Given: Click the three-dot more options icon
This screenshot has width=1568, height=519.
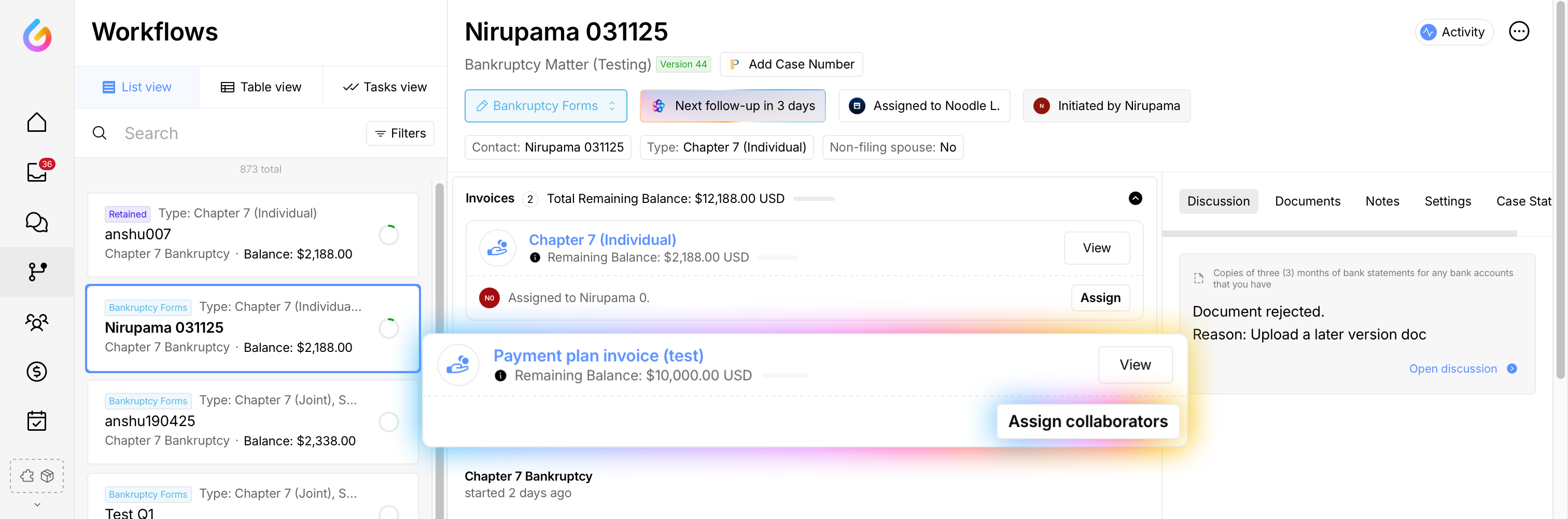Looking at the screenshot, I should 1519,32.
